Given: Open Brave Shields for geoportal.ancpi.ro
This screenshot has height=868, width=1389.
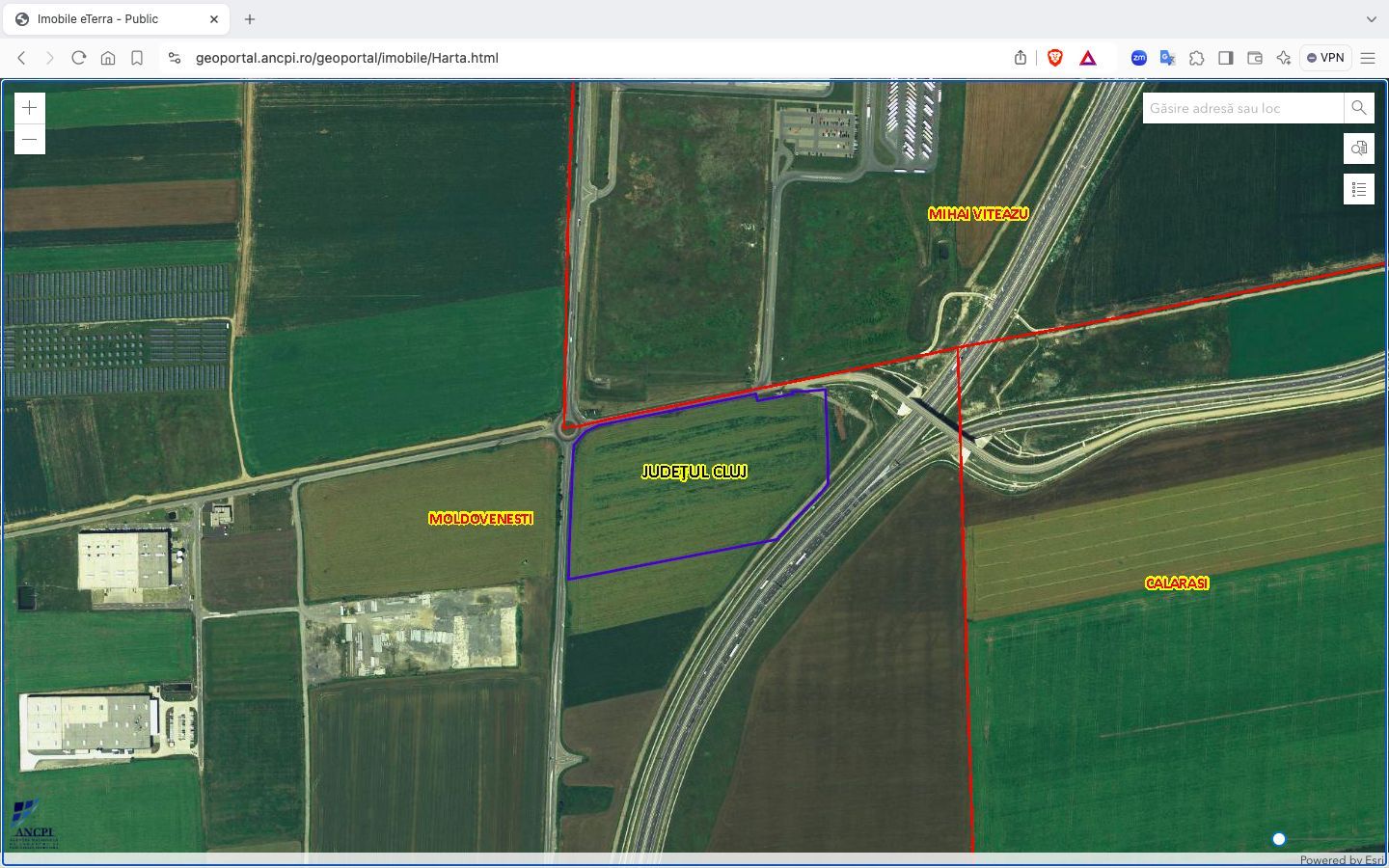Looking at the screenshot, I should coord(1054,58).
